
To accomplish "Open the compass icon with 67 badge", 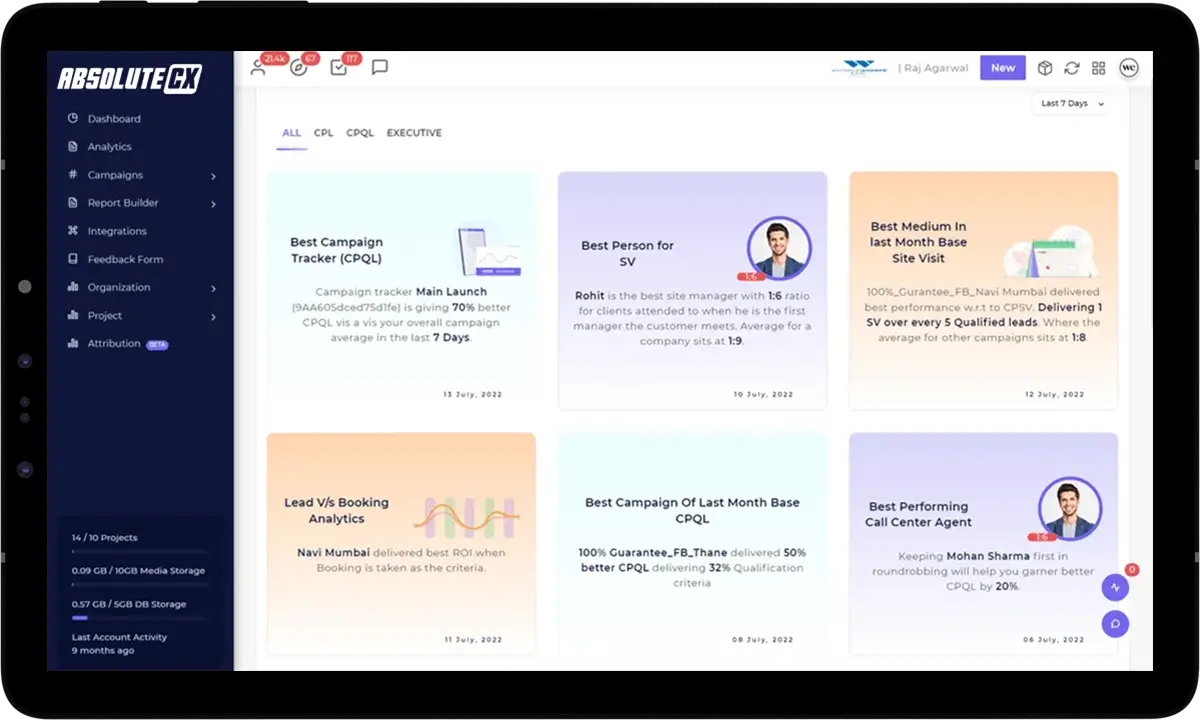I will [x=297, y=68].
